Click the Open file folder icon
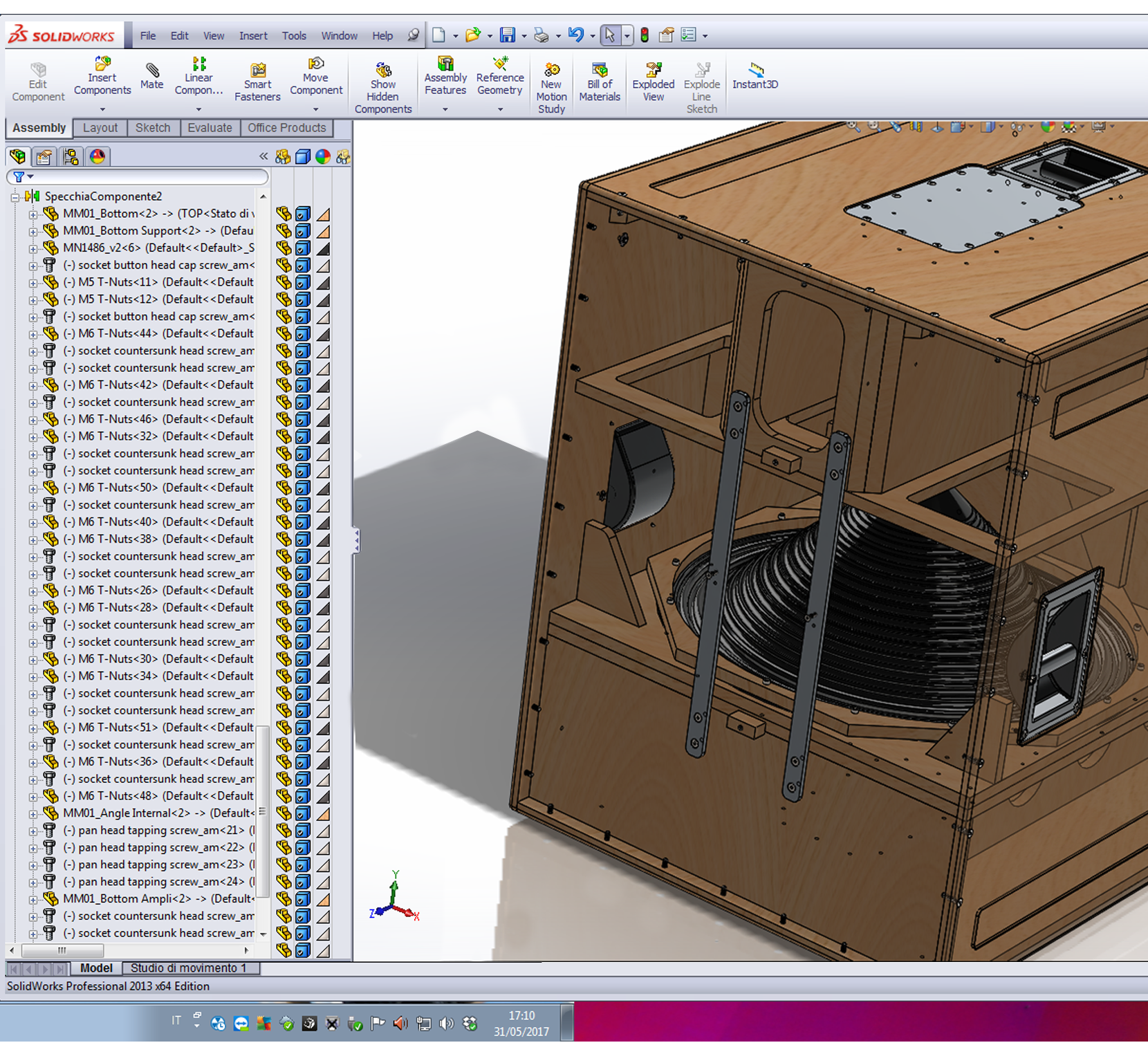 (473, 35)
